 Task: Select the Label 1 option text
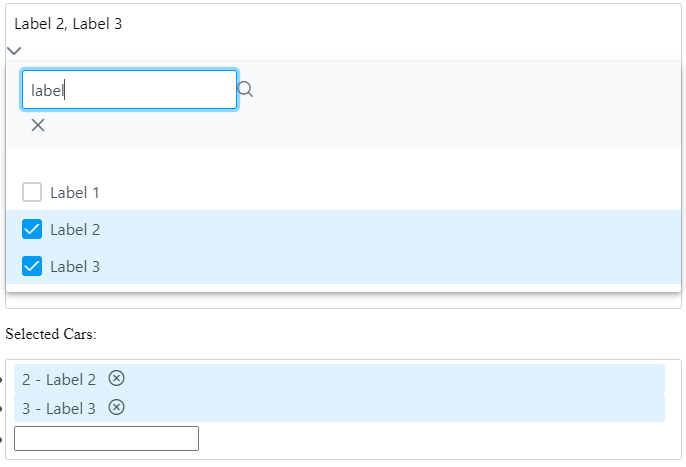[x=75, y=193]
